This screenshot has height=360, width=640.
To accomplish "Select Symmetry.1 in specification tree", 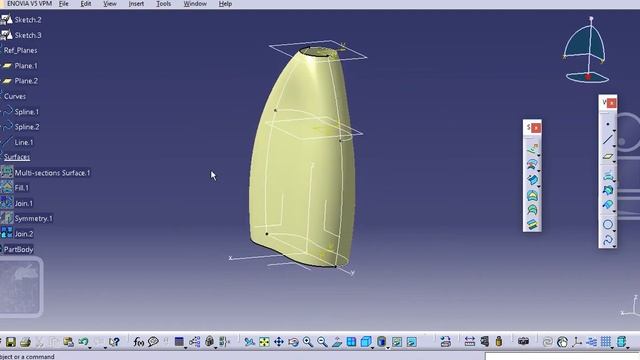I will [x=33, y=219].
